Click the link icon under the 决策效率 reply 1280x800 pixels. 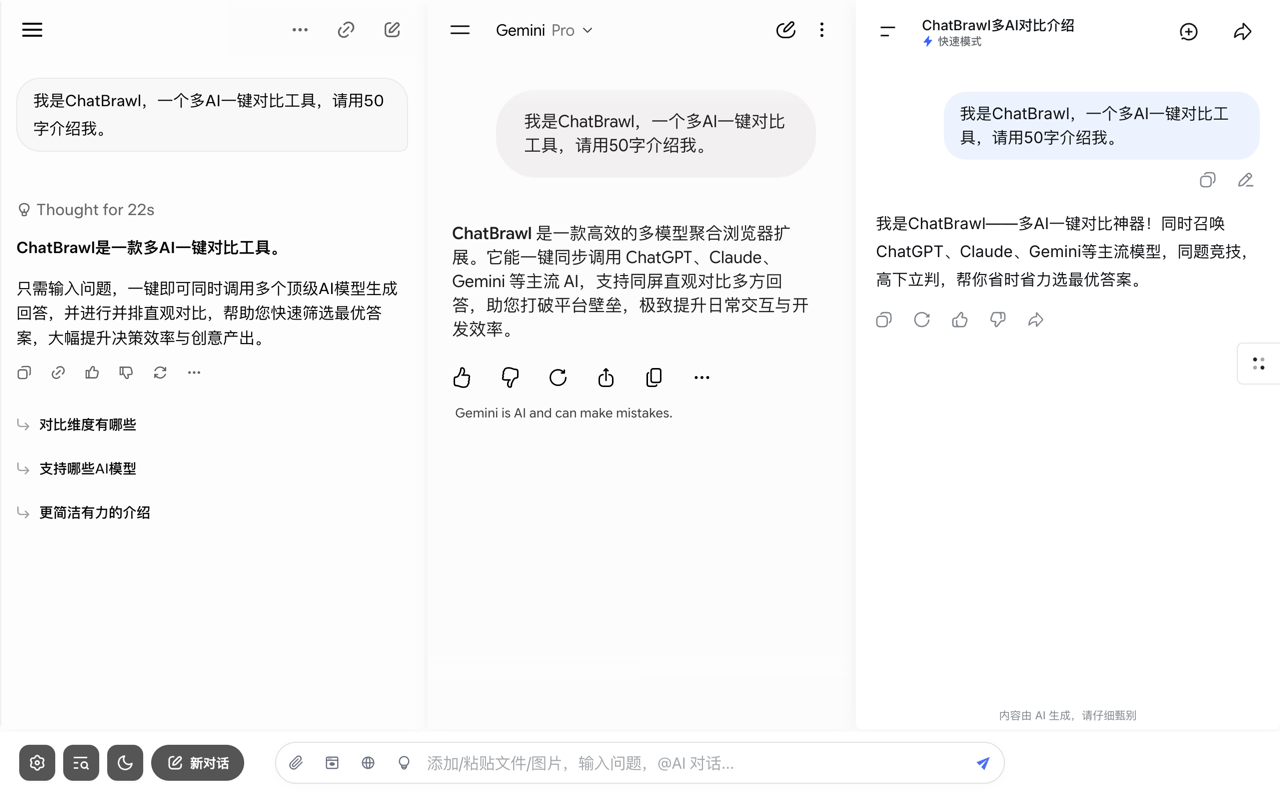point(58,373)
